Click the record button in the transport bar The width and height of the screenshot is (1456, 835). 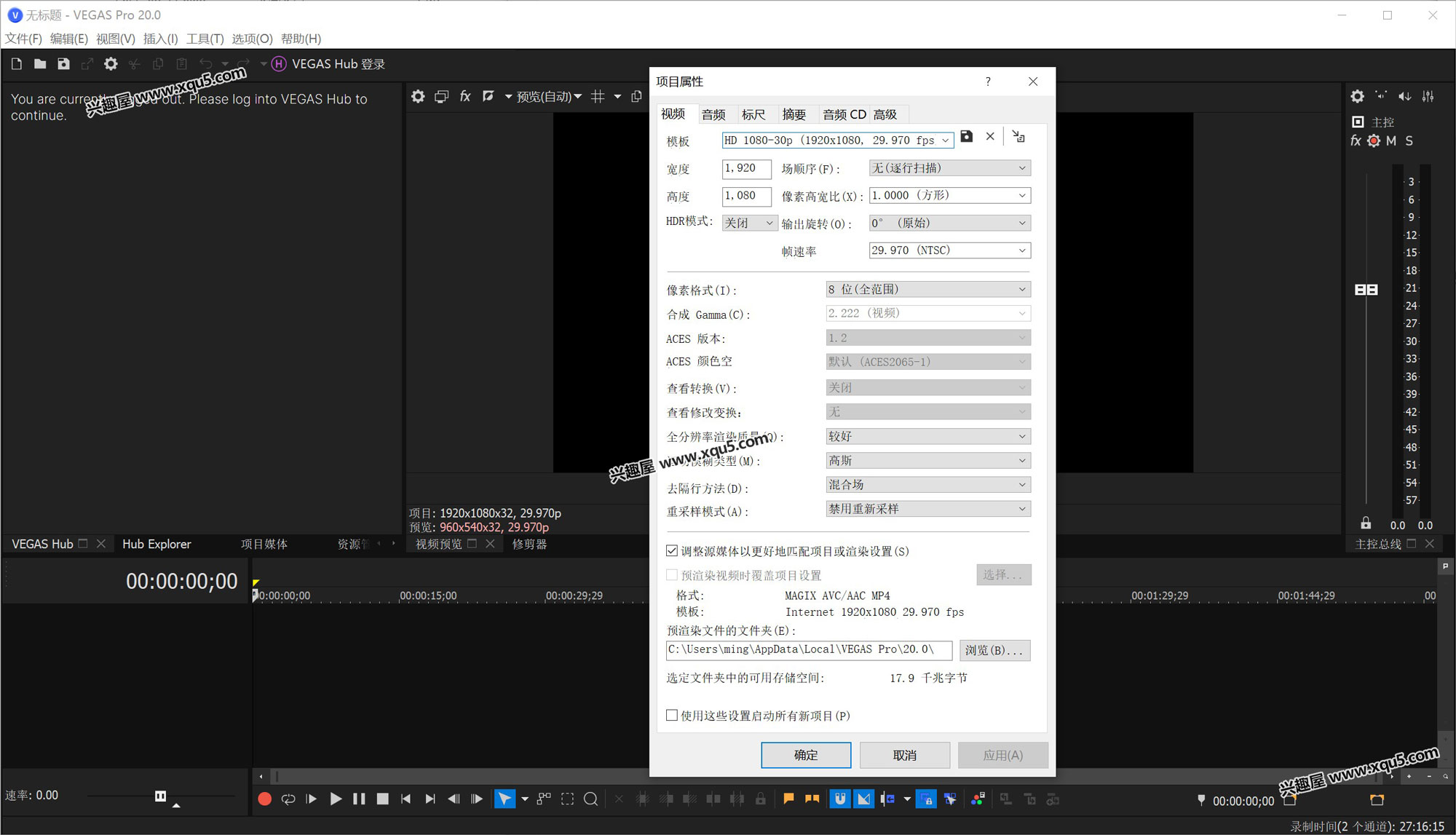point(265,799)
